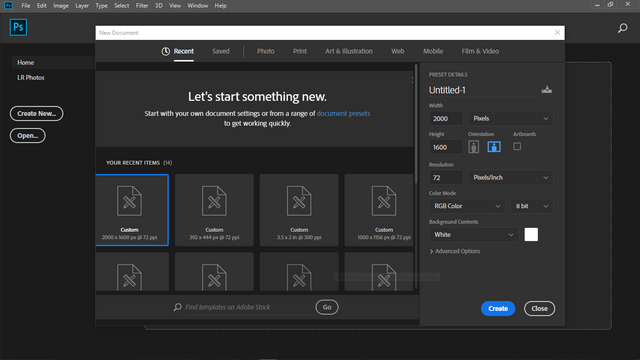Open the Help menu
The image size is (640, 360).
[x=220, y=6]
